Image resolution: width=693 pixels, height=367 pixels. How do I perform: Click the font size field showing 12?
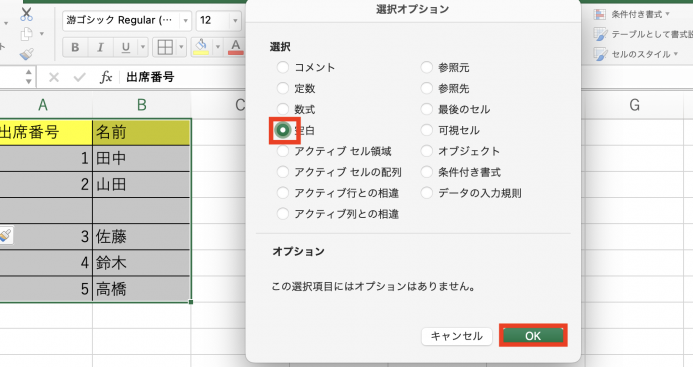(212, 20)
